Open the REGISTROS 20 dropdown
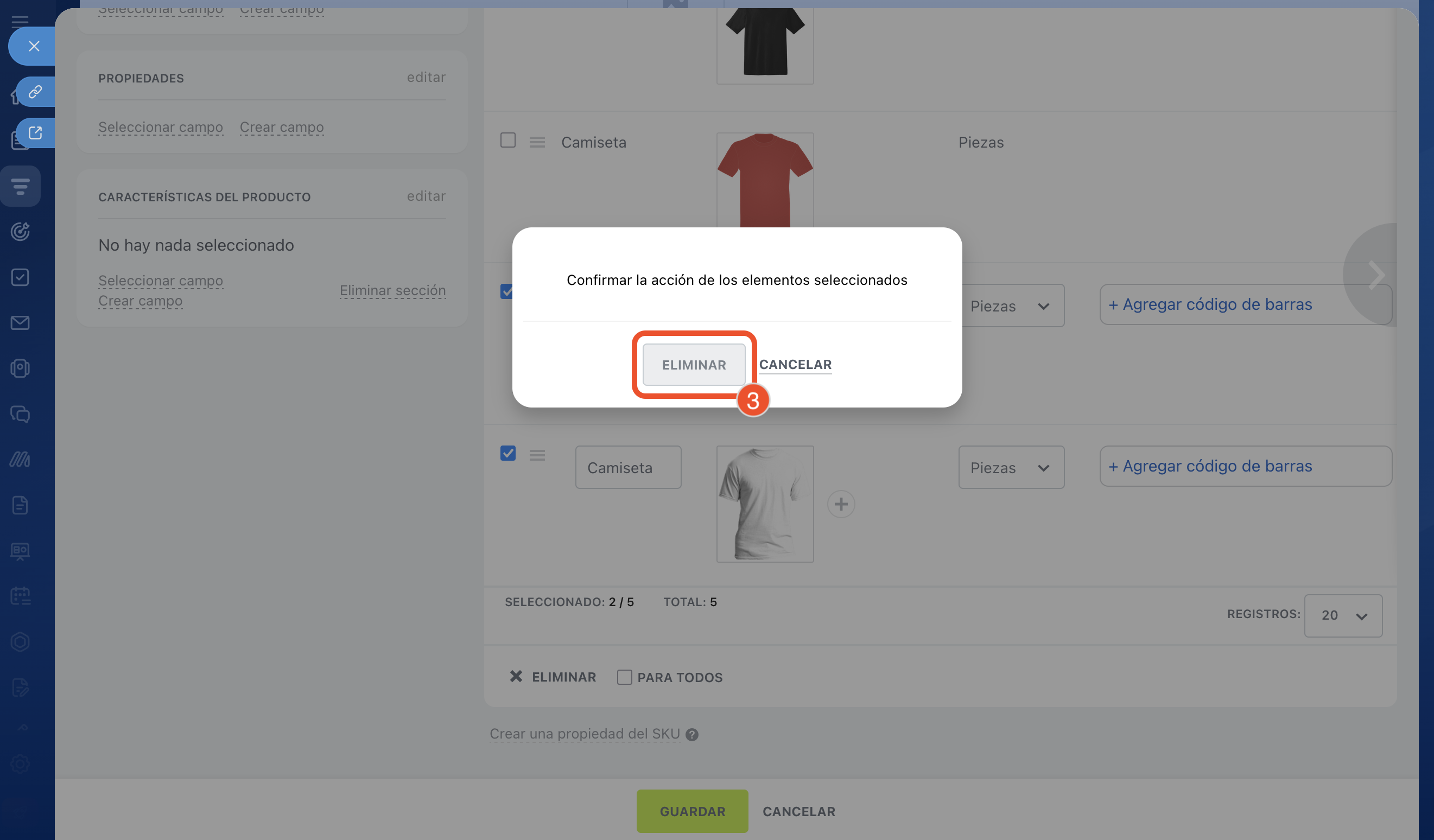 [1343, 615]
